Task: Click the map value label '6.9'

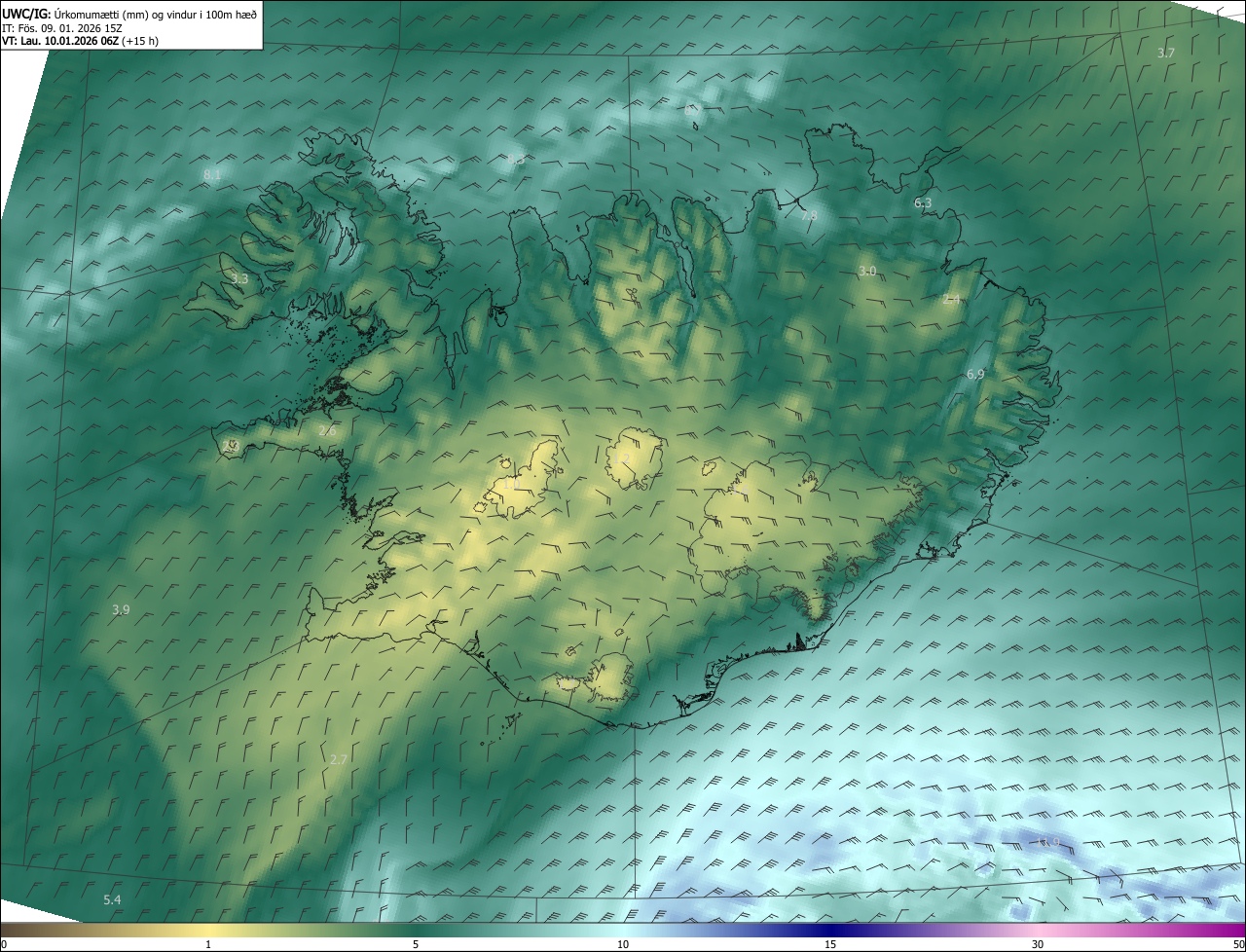Action: point(975,374)
